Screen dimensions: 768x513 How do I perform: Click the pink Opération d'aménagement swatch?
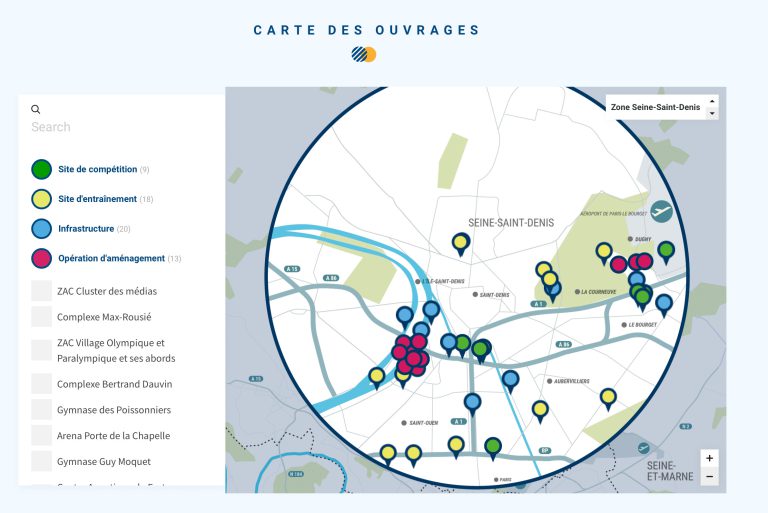click(x=42, y=258)
